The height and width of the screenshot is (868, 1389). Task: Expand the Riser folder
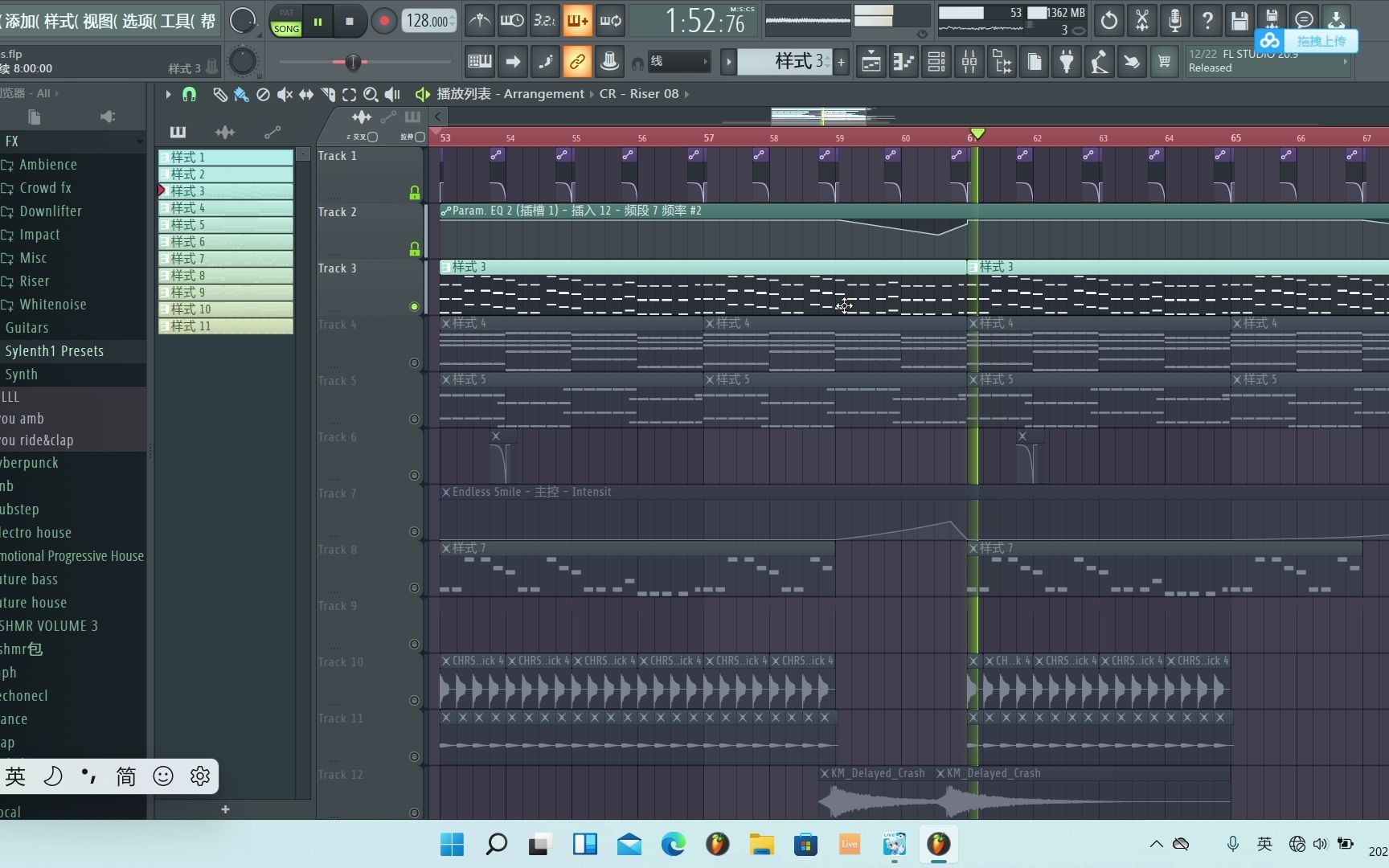pos(34,281)
